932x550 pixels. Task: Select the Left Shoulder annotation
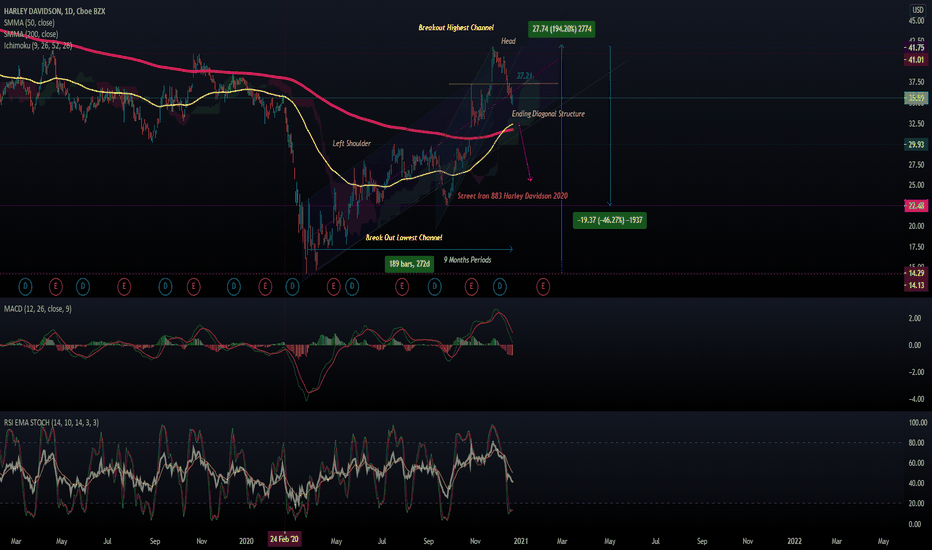click(x=351, y=143)
